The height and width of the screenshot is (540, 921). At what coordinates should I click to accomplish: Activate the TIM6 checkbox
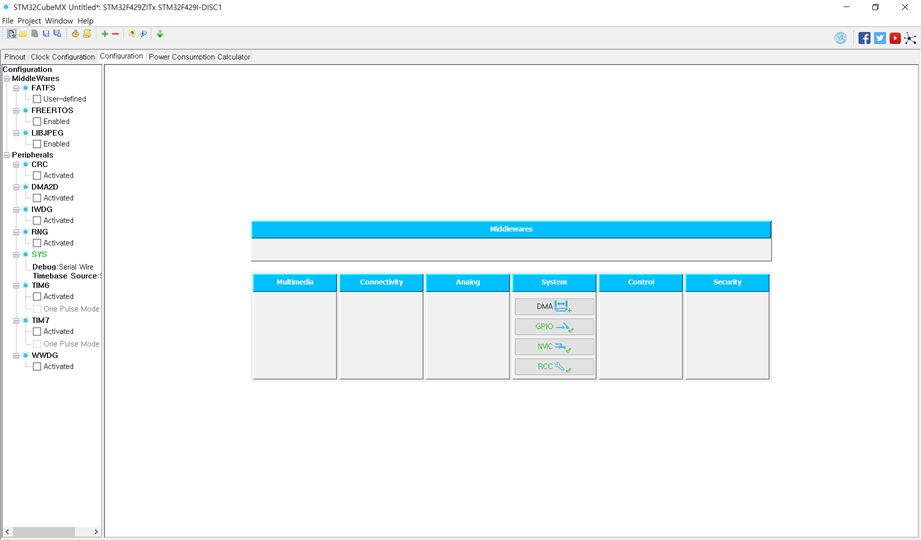click(x=37, y=297)
